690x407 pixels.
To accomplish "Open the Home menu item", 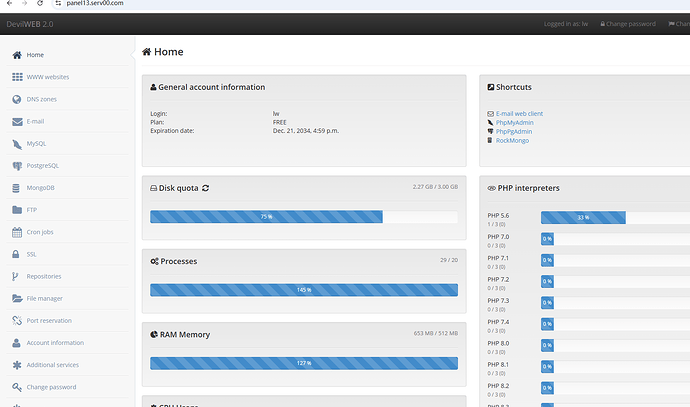I will pyautogui.click(x=35, y=55).
